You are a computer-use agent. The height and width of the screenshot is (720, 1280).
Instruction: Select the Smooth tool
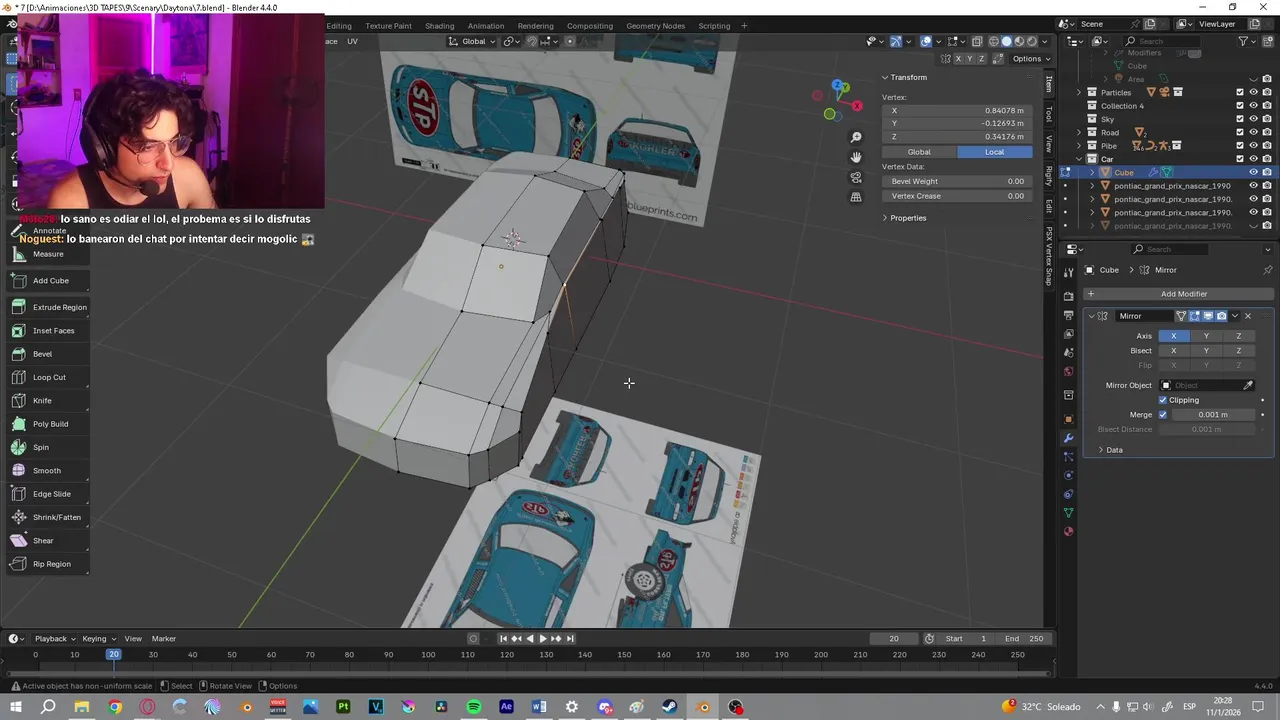point(48,471)
